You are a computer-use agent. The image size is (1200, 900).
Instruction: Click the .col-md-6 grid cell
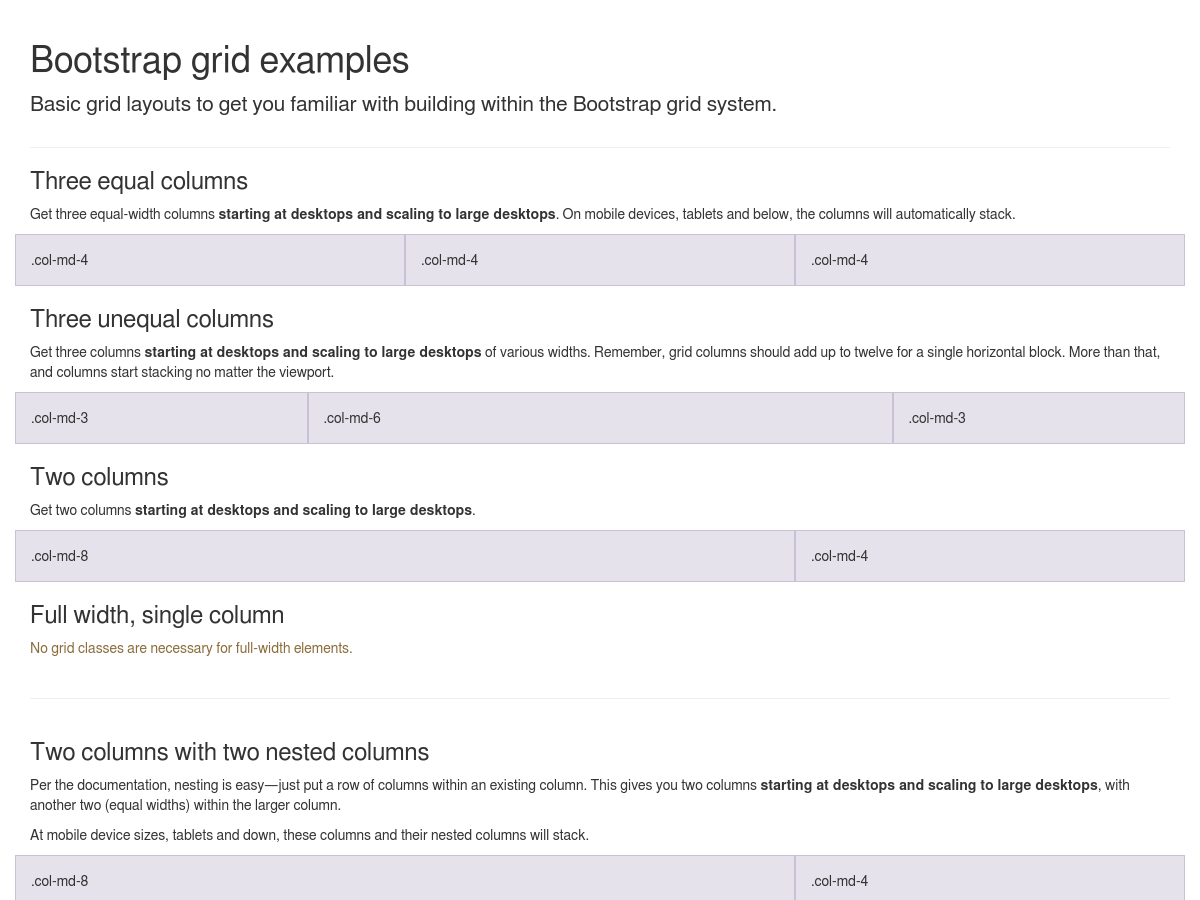pos(600,418)
